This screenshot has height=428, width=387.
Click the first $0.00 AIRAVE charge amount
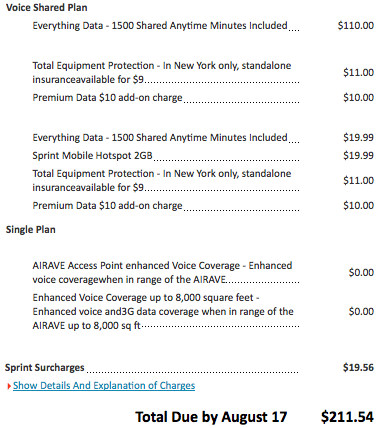(x=361, y=273)
